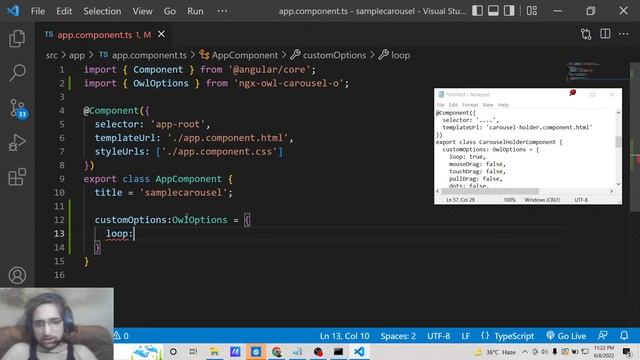Expand the overflow menu ellipsis in the menu bar
The width and height of the screenshot is (640, 360).
[222, 11]
